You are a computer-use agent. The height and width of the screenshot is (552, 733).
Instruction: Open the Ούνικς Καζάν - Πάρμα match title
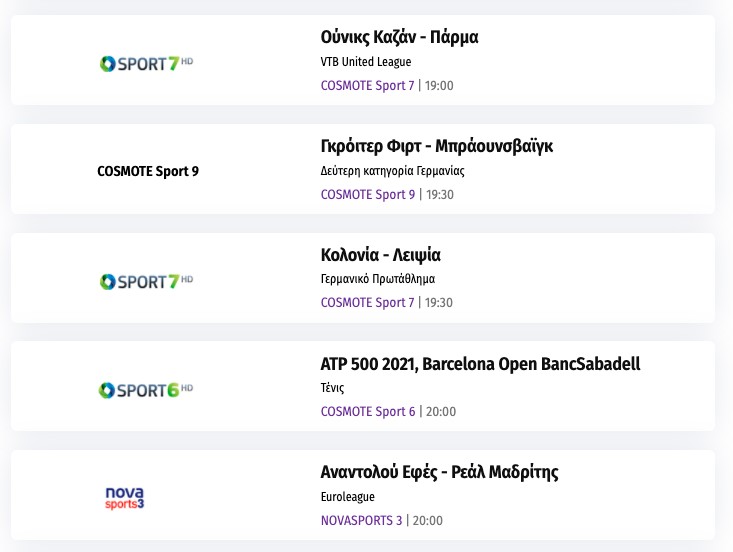pyautogui.click(x=399, y=38)
